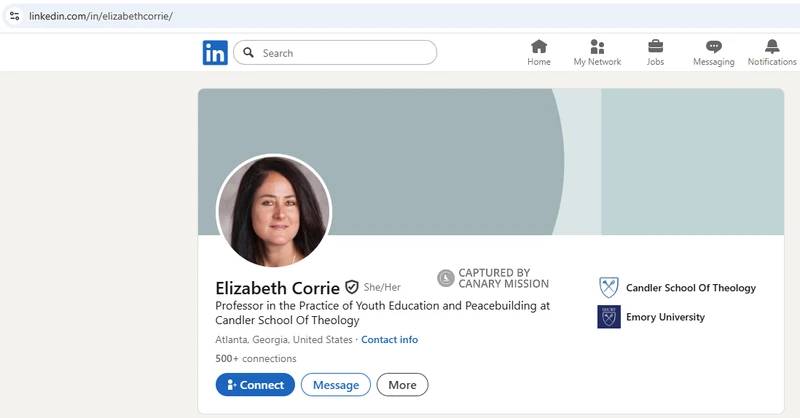This screenshot has width=800, height=418.
Task: Open the Emory University link
Action: tap(665, 317)
